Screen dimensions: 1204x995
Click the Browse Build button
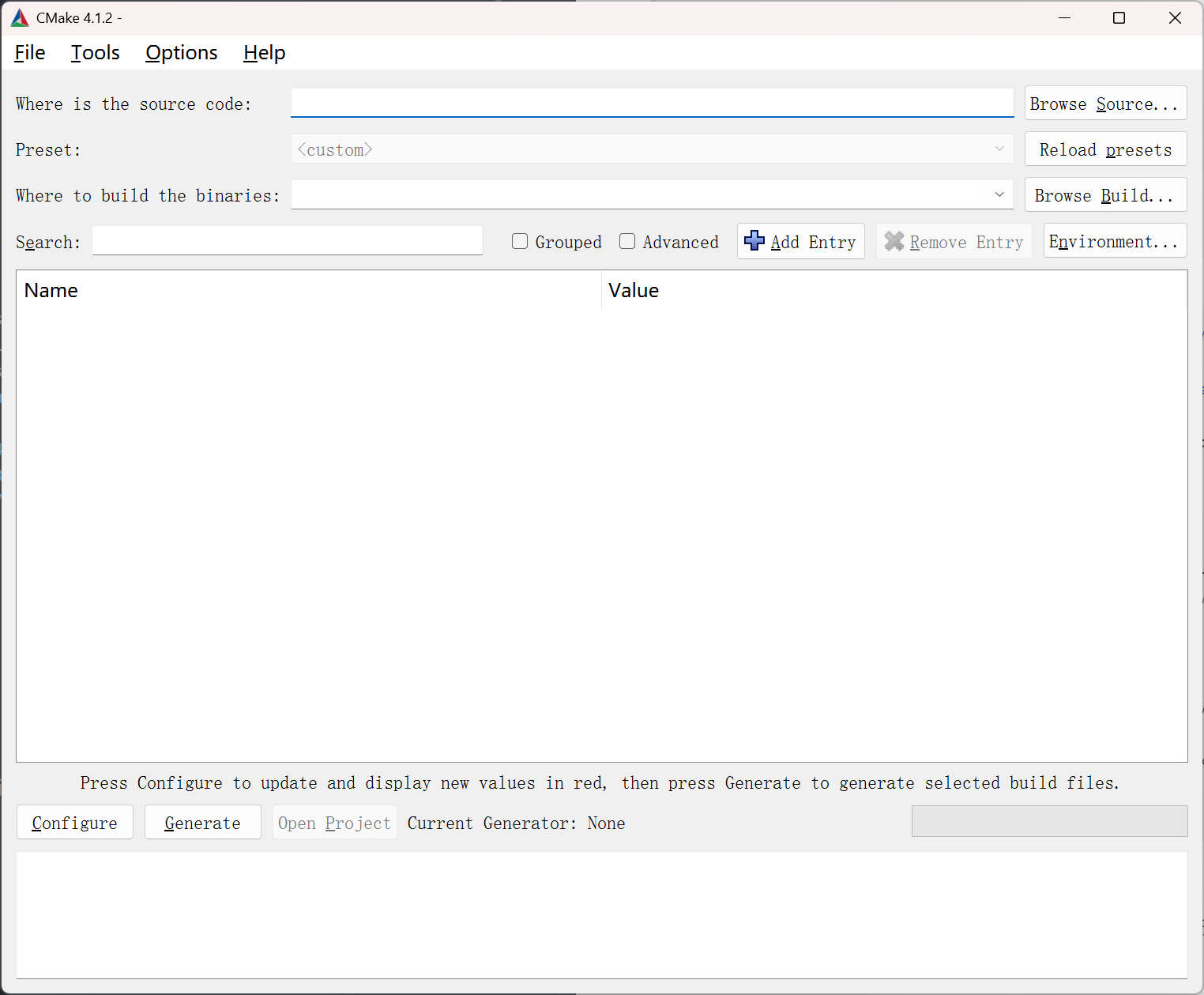tap(1104, 195)
